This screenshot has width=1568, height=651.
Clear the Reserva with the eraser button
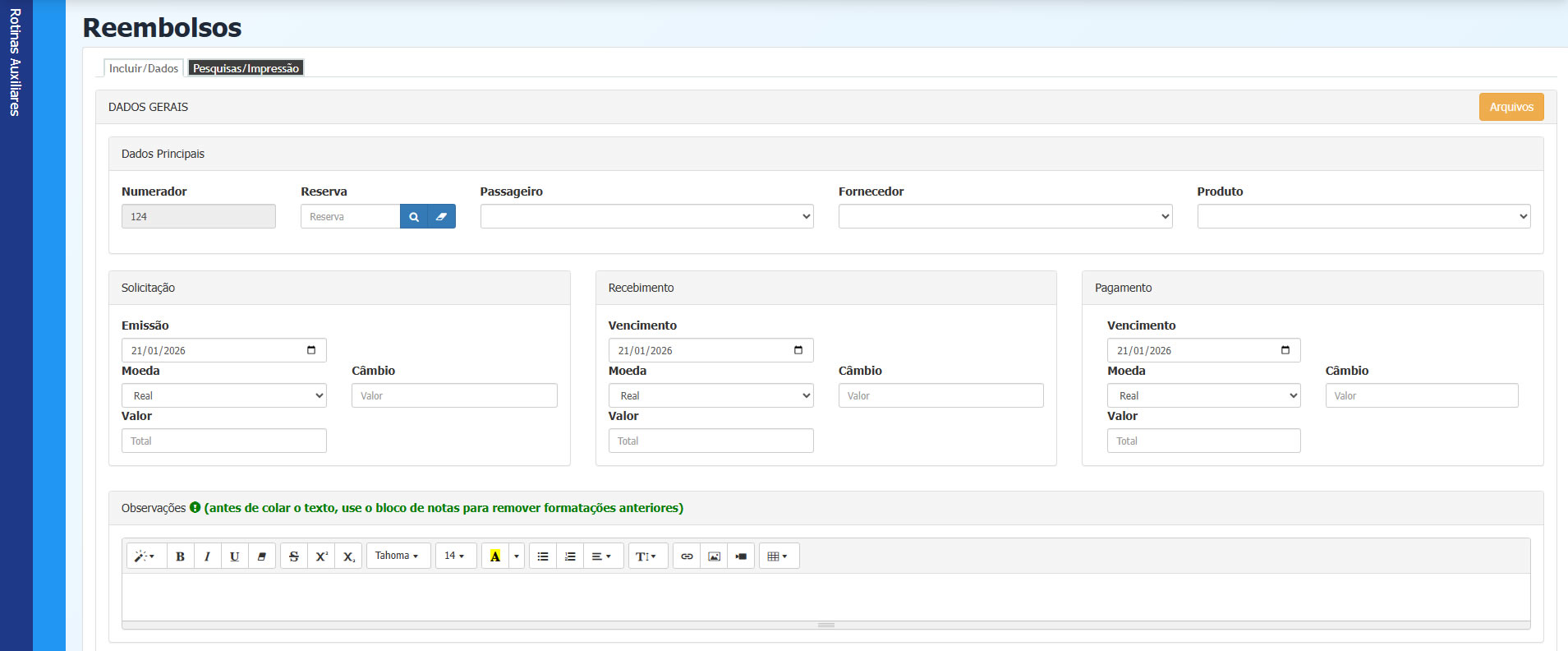coord(442,217)
